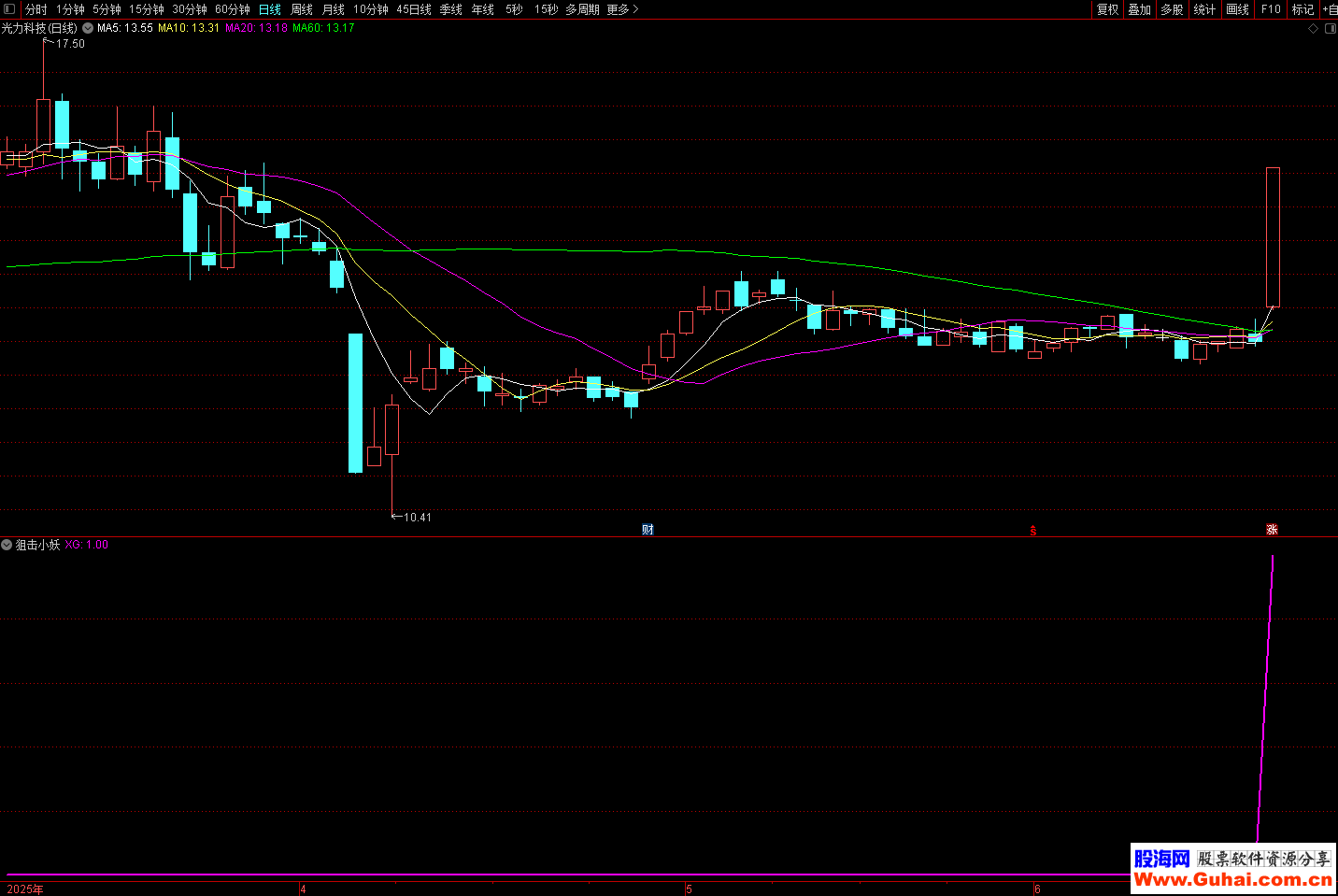Viewport: 1338px width, 896px height.
Task: Click the 10.41 low price label
Action: tap(417, 518)
